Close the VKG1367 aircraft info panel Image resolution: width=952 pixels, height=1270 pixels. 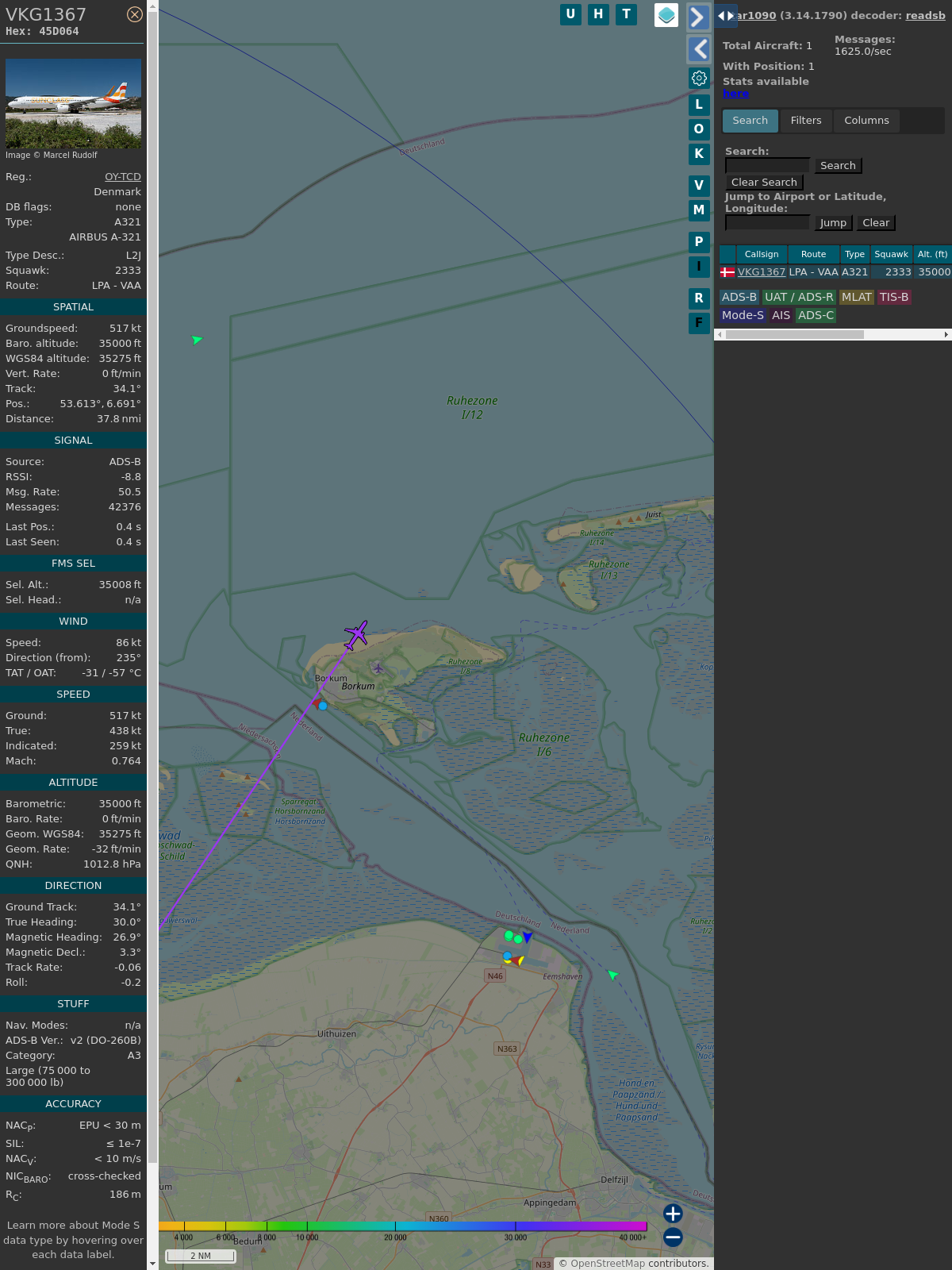135,14
